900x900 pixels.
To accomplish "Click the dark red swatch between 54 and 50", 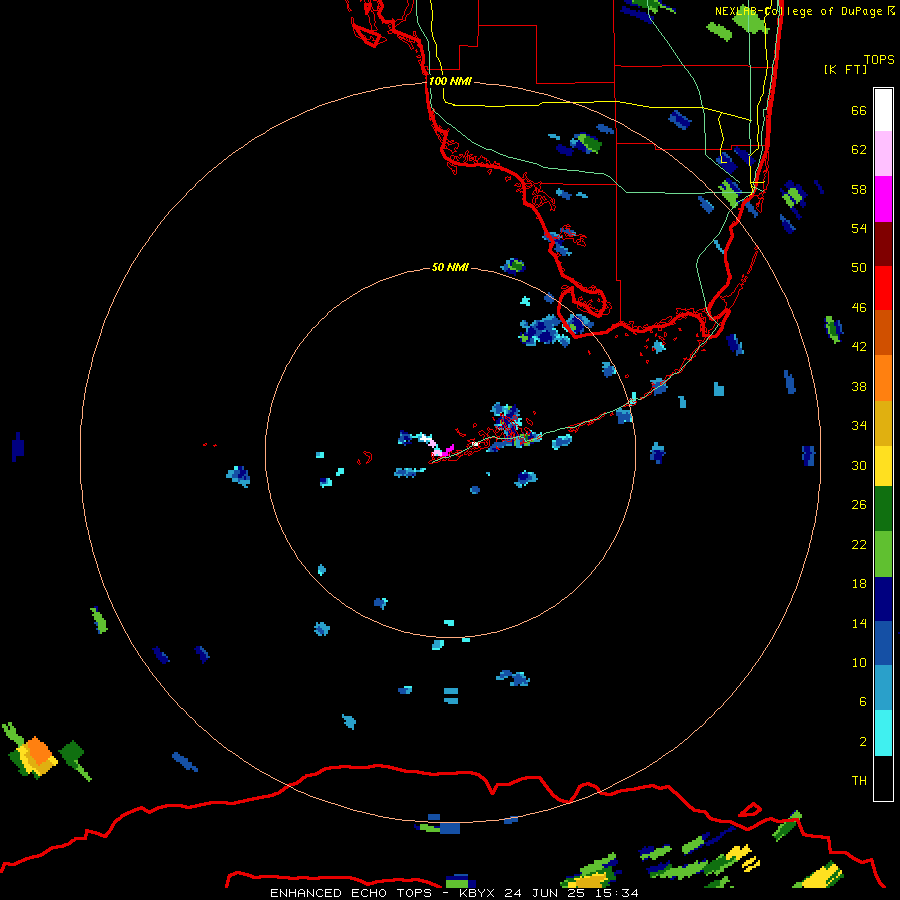I will tap(883, 243).
